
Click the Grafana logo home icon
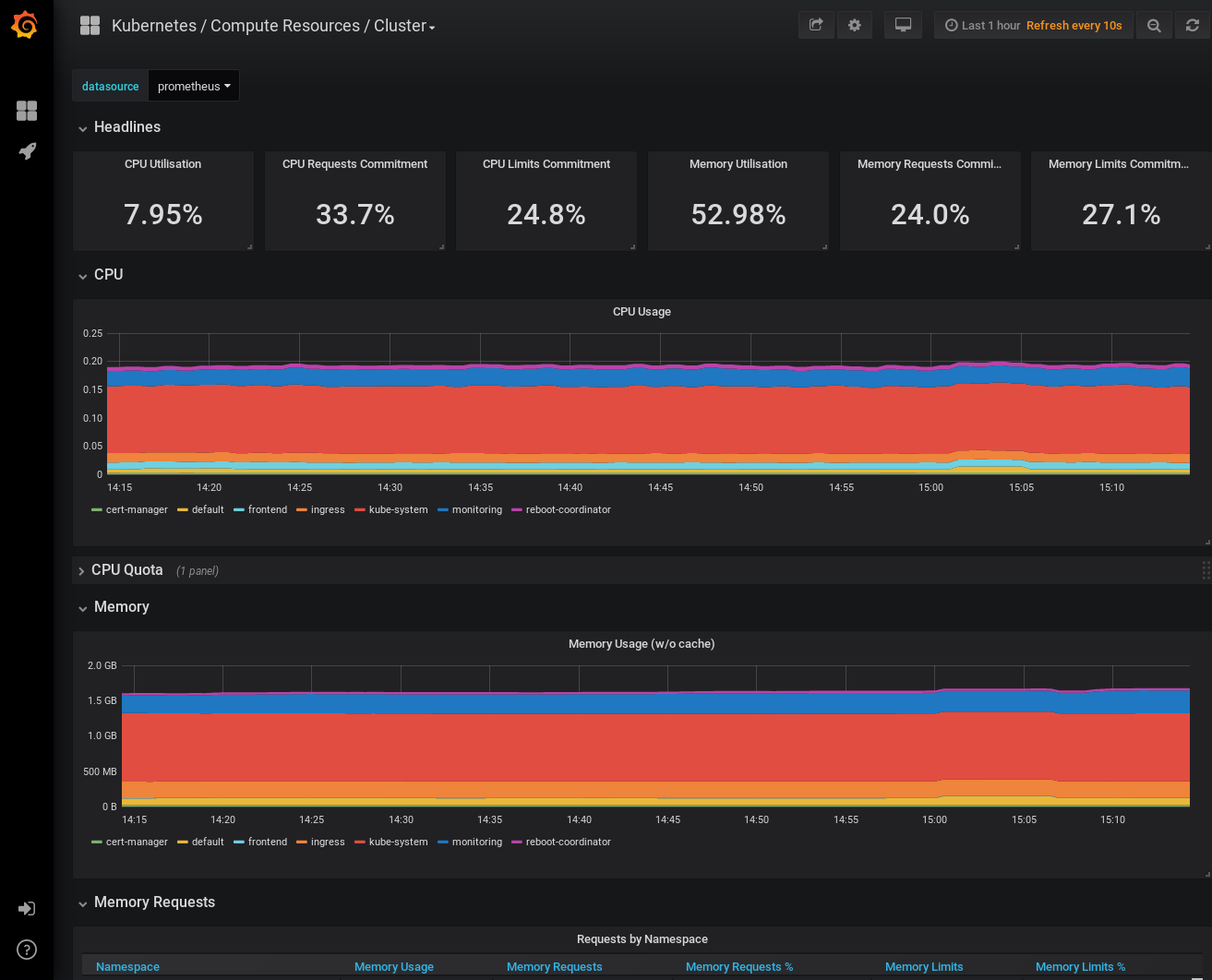point(25,25)
